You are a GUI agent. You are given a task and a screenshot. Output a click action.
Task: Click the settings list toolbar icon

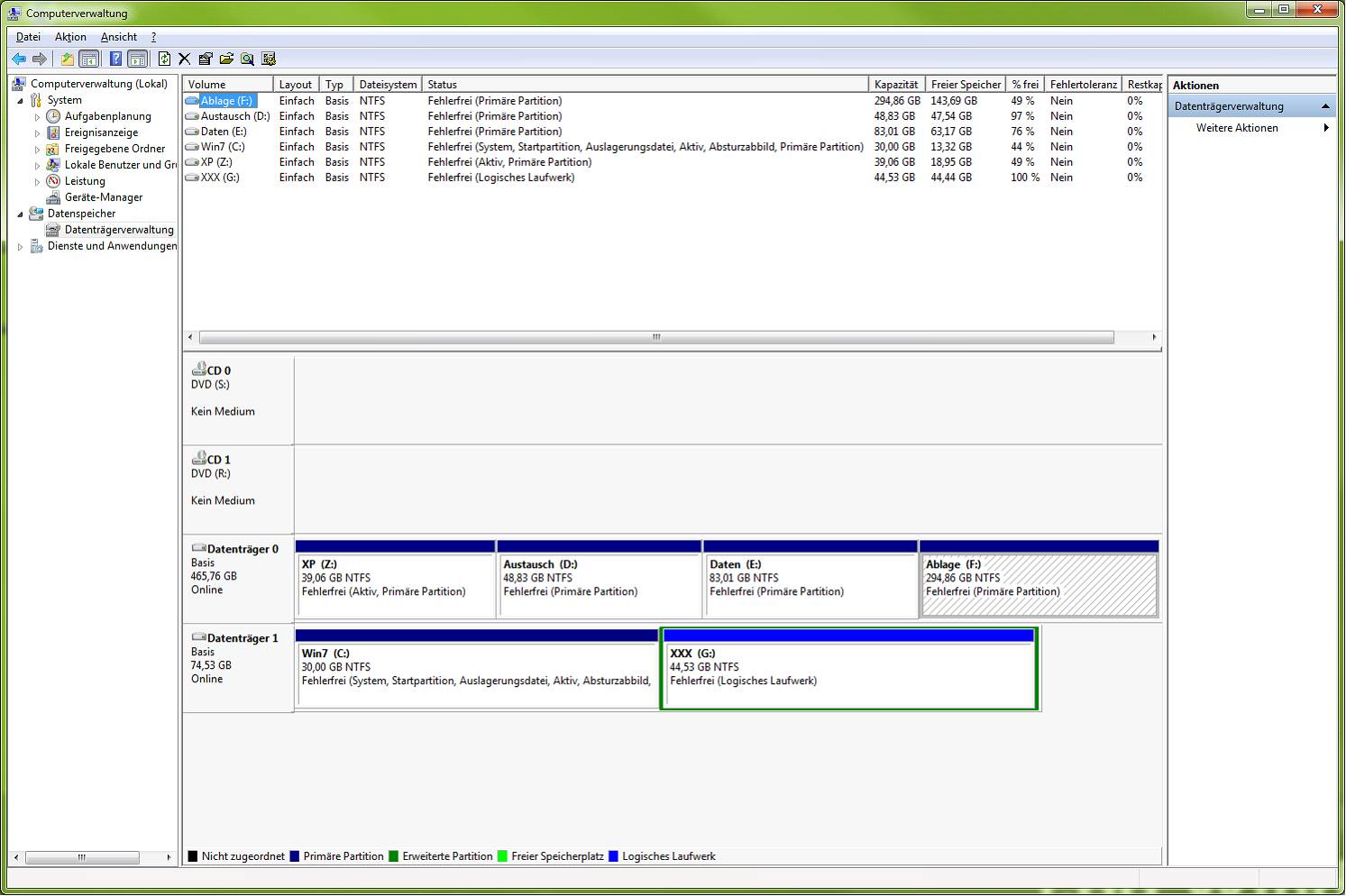tap(269, 59)
